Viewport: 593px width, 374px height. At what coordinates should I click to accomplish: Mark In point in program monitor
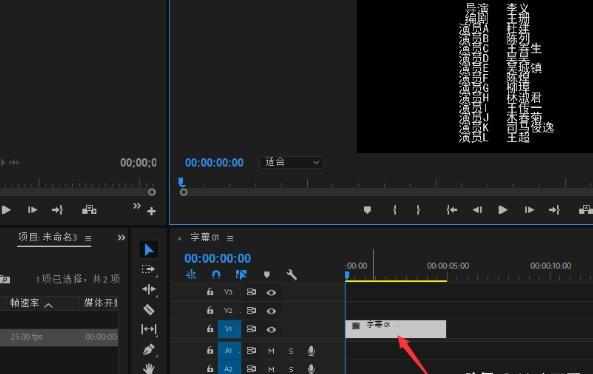tap(395, 210)
